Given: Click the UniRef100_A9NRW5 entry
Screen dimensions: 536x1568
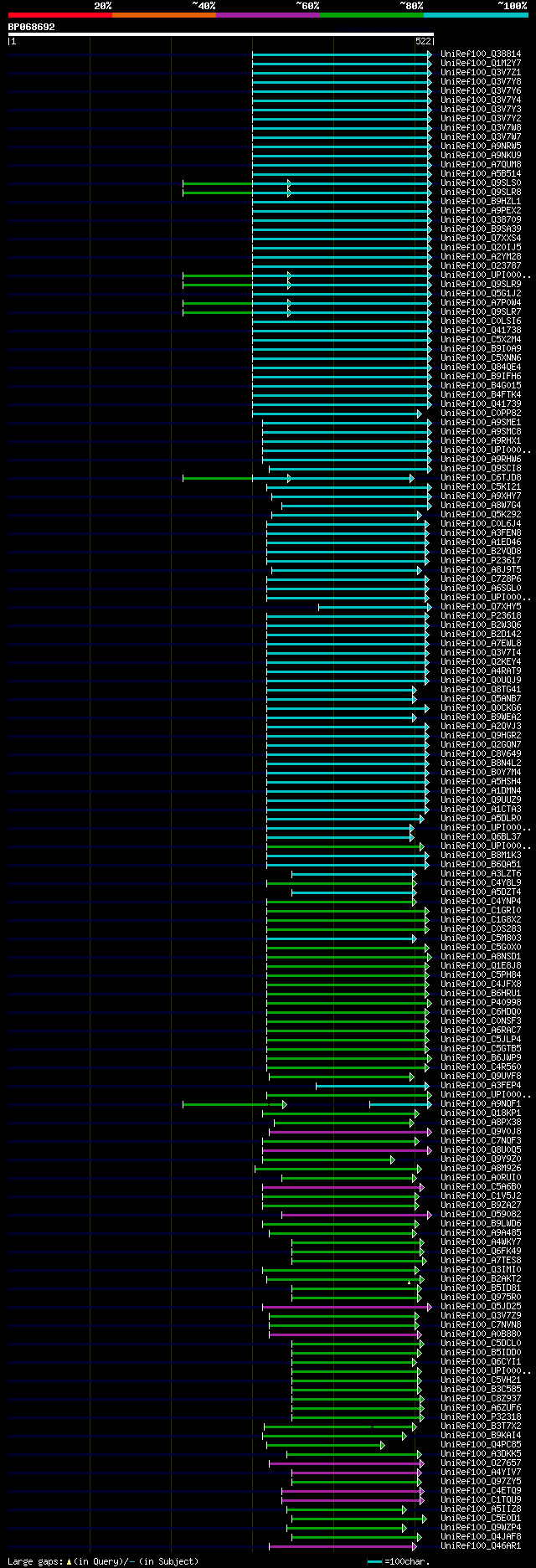Looking at the screenshot, I should 481,147.
